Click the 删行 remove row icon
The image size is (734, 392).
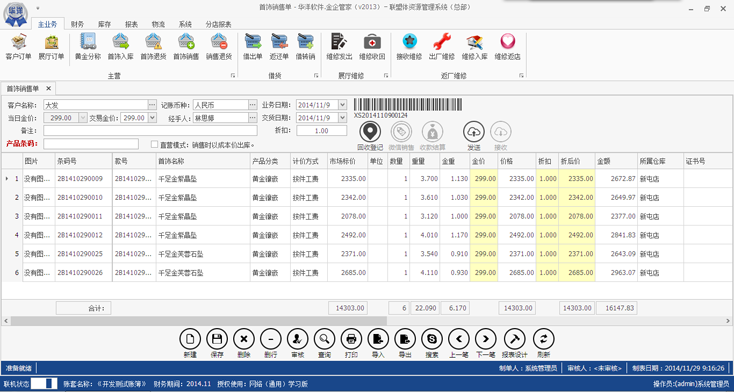pyautogui.click(x=271, y=339)
